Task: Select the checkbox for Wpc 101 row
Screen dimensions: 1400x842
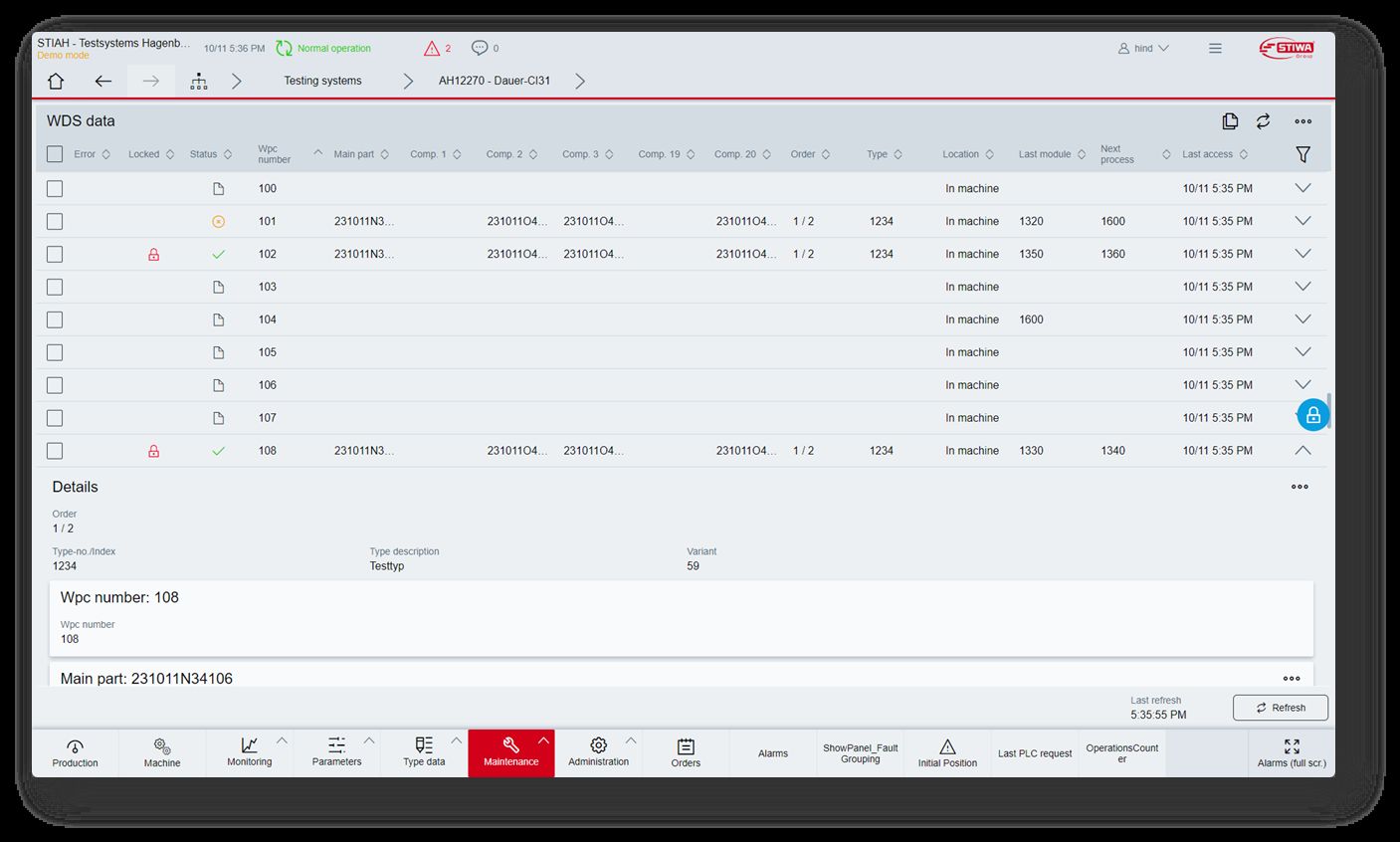Action: tap(55, 221)
